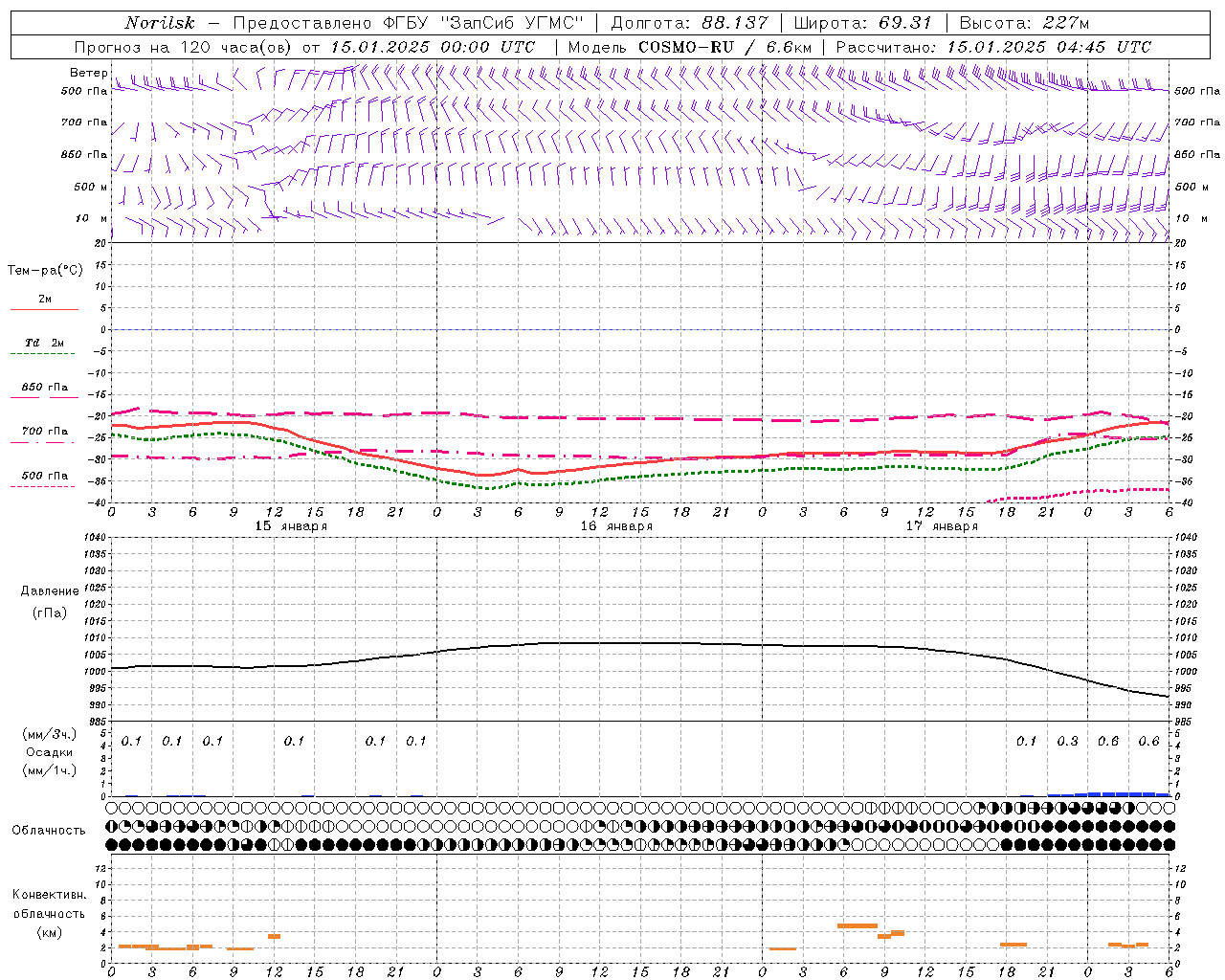1225x980 pixels.
Task: Click the 'Осадки' precipitation label
Action: pos(49,752)
